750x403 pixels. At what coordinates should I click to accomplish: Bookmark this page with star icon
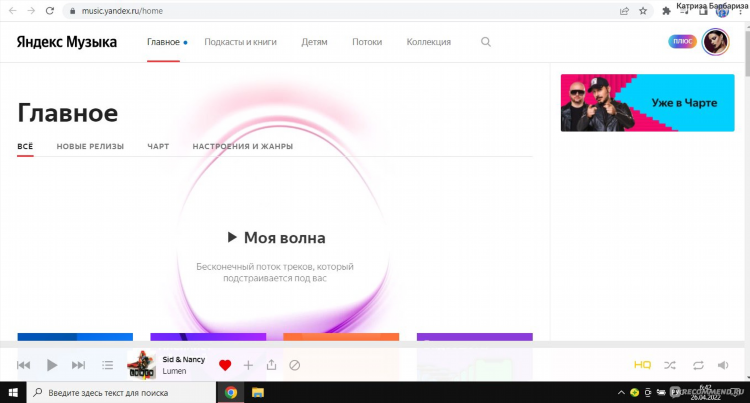[x=643, y=11]
